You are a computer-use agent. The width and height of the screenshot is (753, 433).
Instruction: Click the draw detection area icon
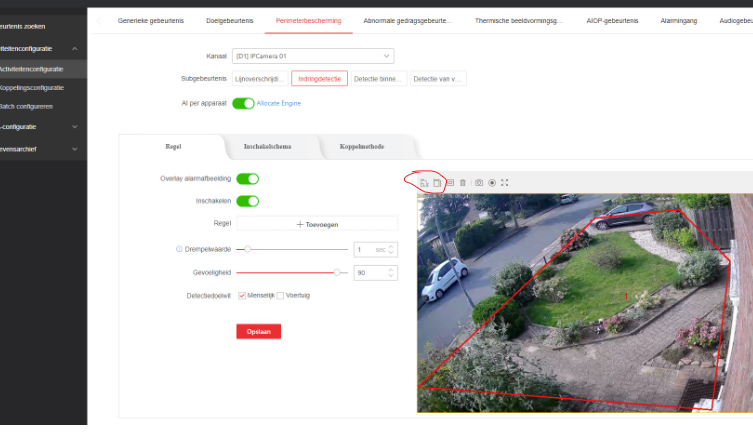424,183
